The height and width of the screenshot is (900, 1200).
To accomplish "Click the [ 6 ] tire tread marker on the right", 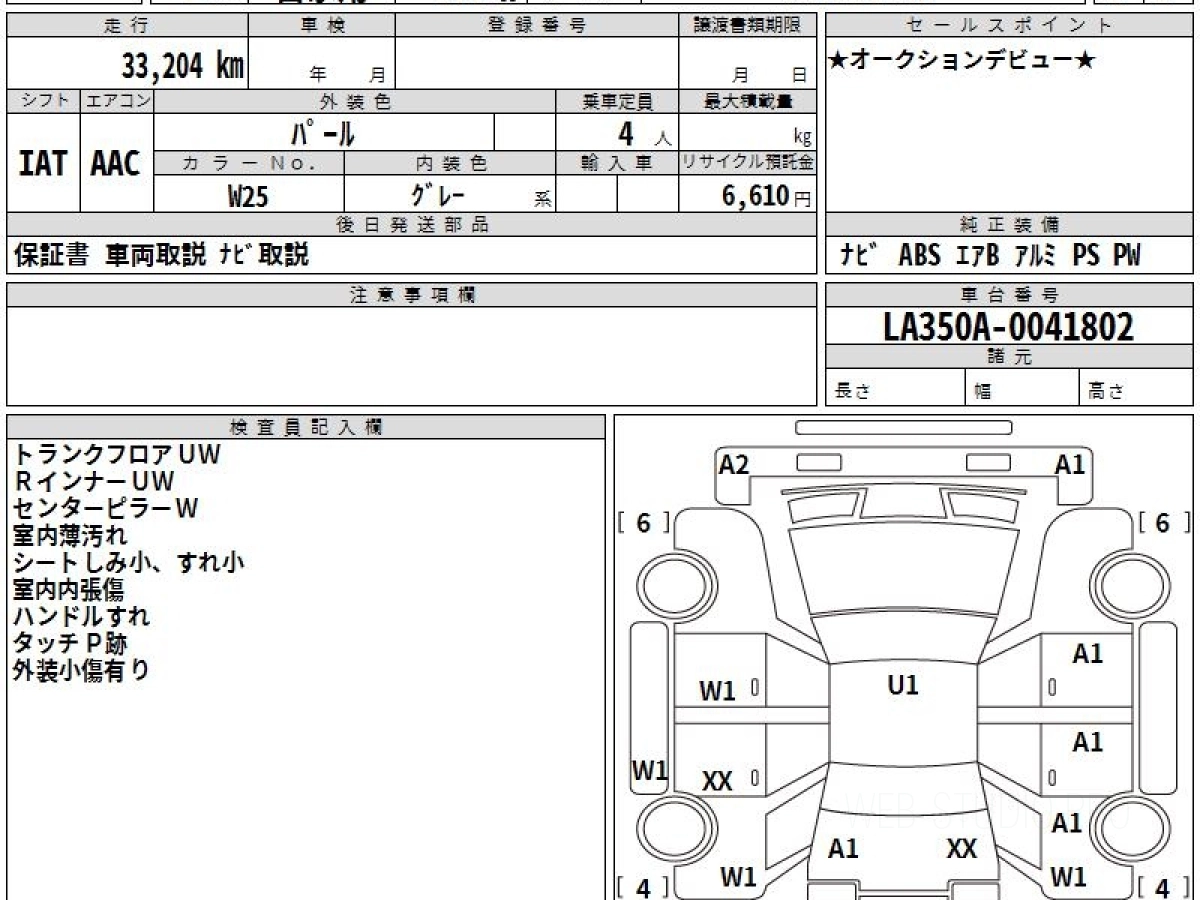I will pyautogui.click(x=1158, y=521).
